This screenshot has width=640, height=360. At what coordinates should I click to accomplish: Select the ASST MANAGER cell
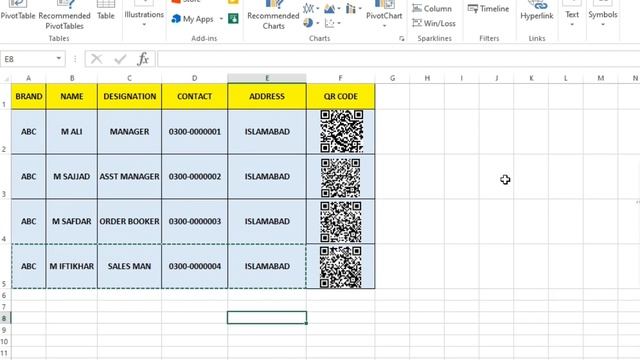point(129,177)
